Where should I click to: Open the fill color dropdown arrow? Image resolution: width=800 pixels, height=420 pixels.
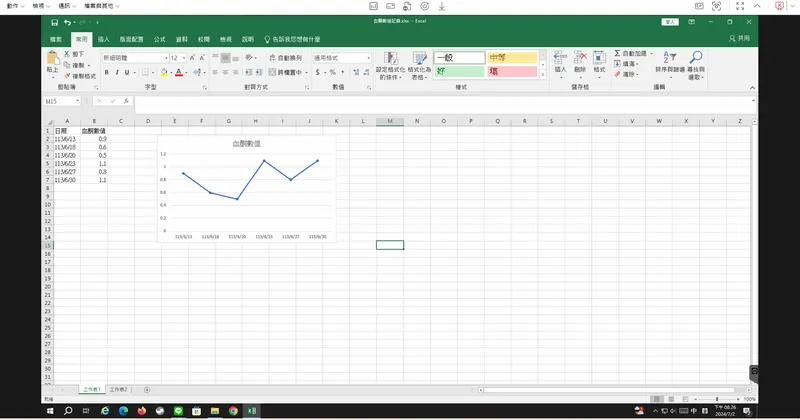pos(170,72)
